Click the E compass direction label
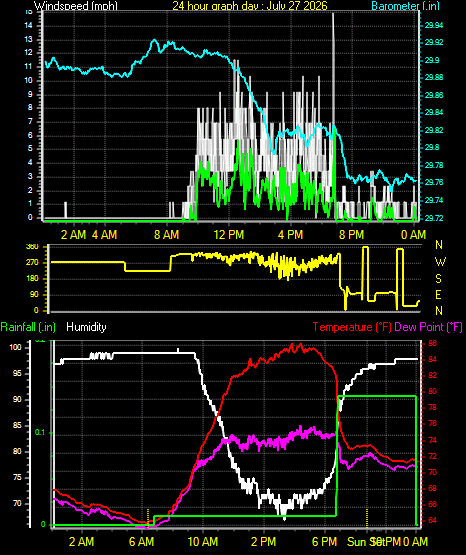Screen dimensions: 466x555 438,295
